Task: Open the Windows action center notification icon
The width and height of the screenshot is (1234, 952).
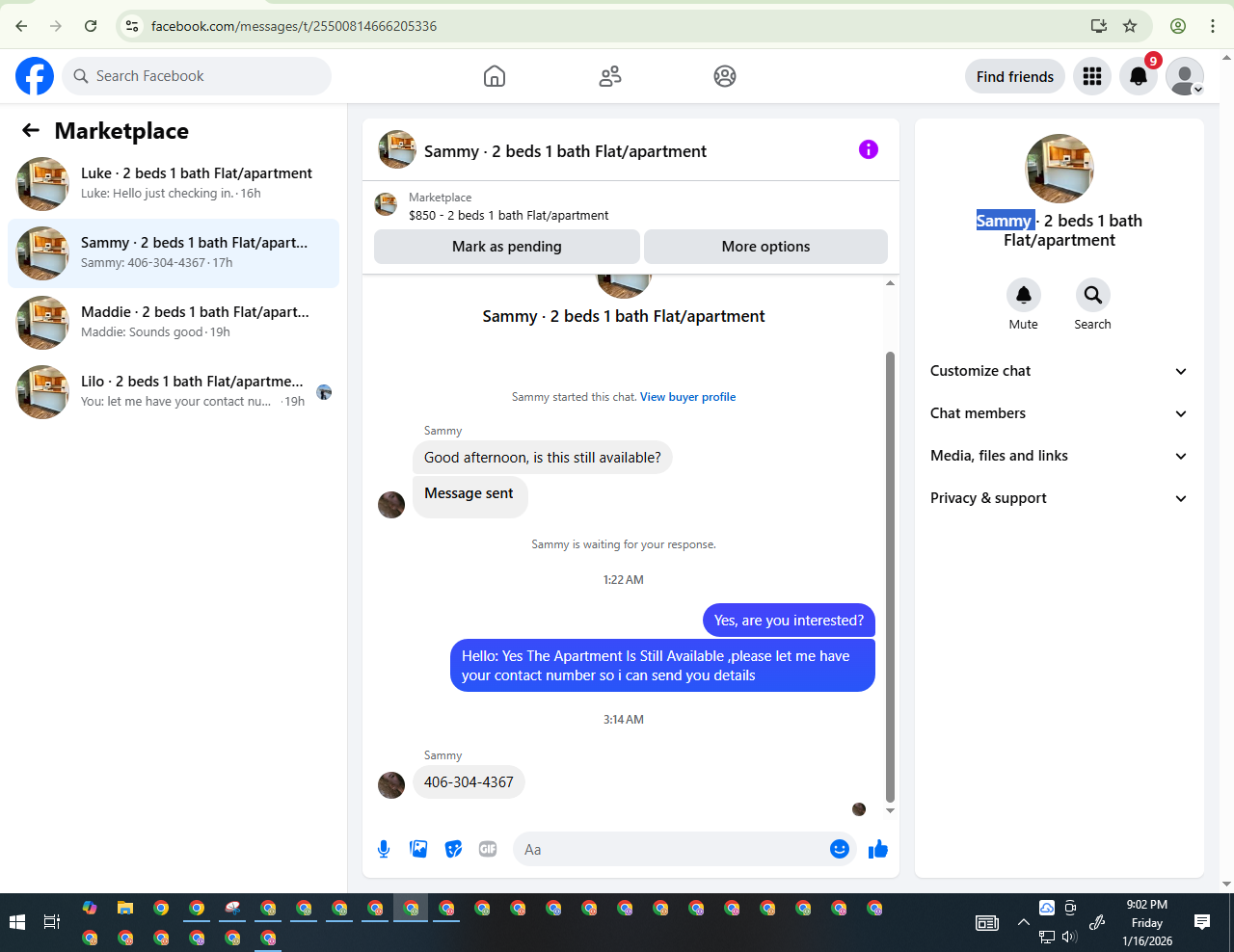Action: (x=1202, y=922)
